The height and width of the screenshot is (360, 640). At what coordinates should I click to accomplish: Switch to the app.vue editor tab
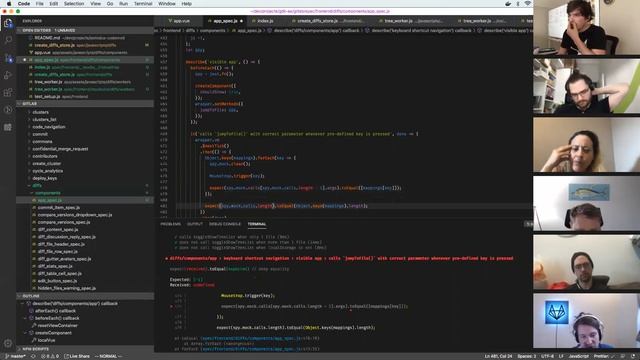[x=179, y=21]
